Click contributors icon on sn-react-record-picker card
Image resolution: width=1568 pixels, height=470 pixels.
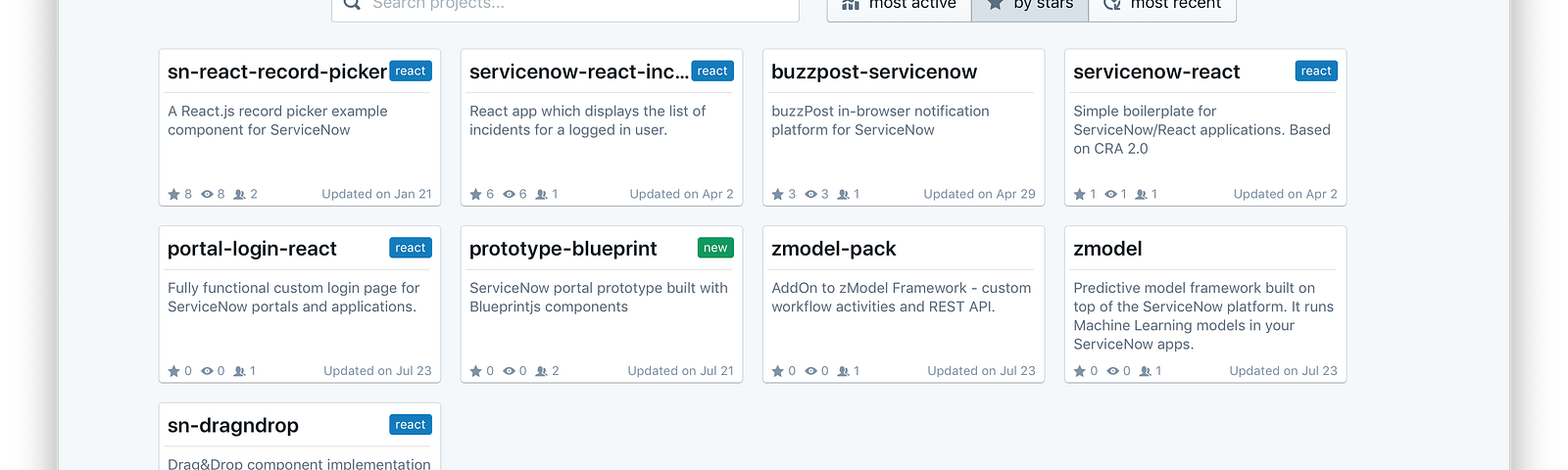pyautogui.click(x=239, y=194)
